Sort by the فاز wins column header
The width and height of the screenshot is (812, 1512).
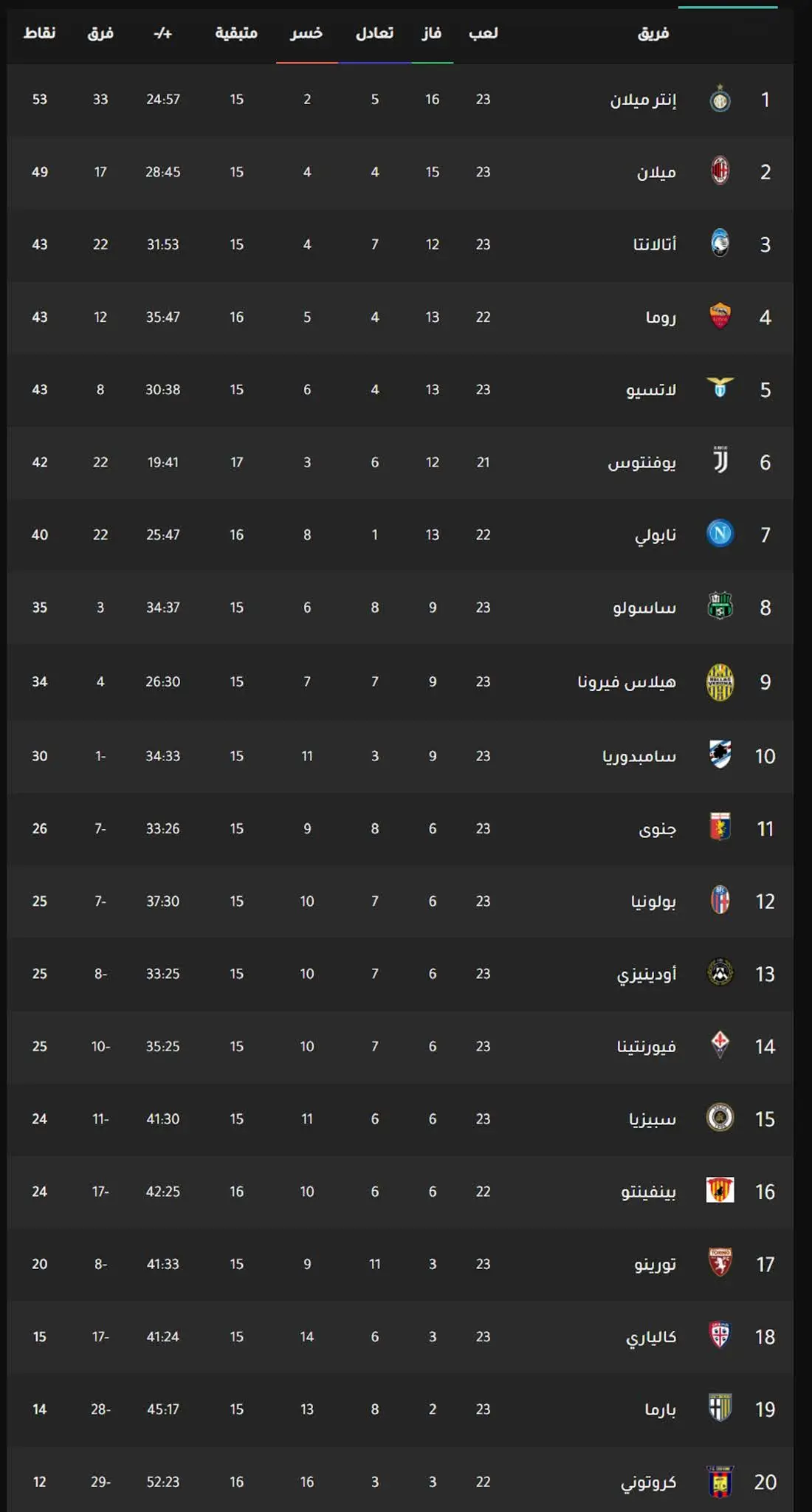coord(432,33)
